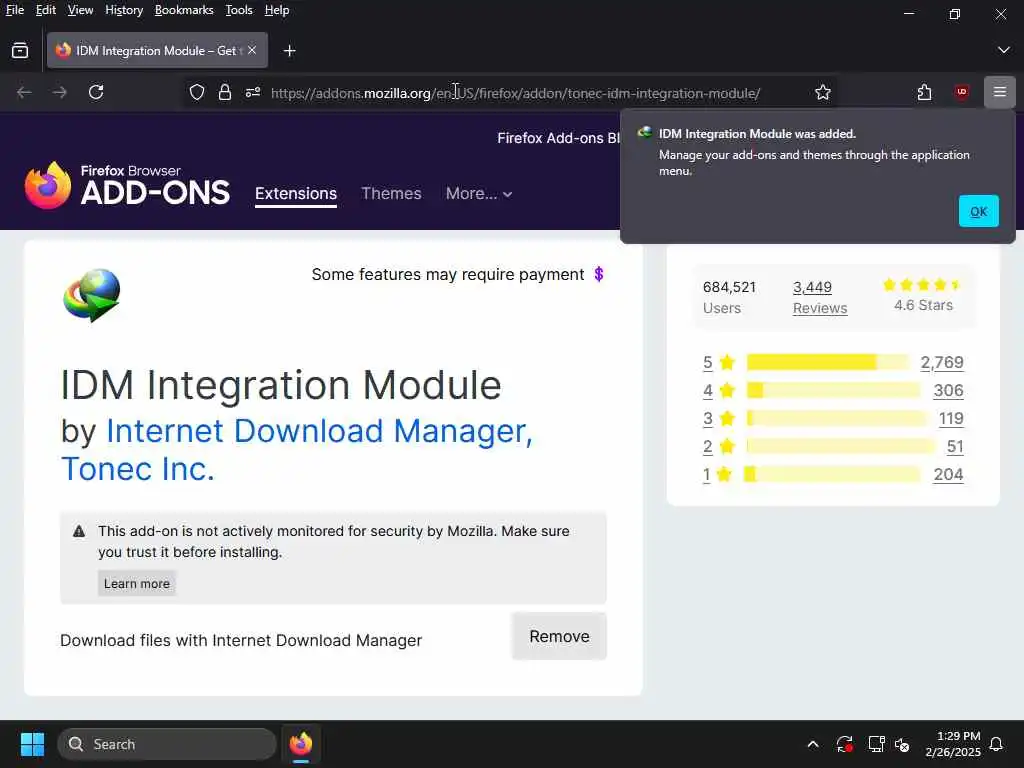This screenshot has width=1024, height=768.
Task: Click the Firefox taskbar icon
Action: (x=301, y=744)
